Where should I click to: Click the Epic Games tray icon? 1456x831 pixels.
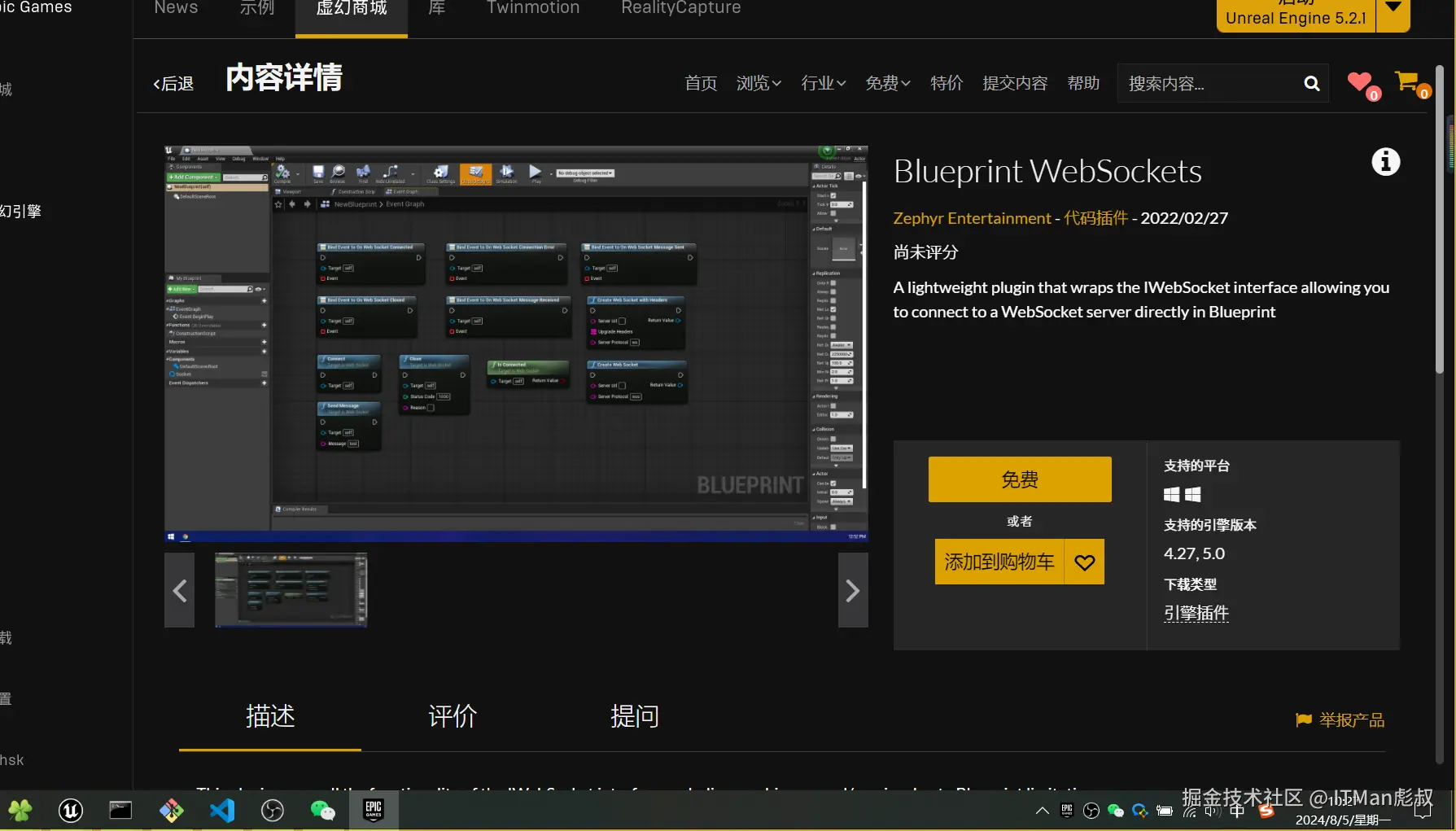coord(1067,811)
